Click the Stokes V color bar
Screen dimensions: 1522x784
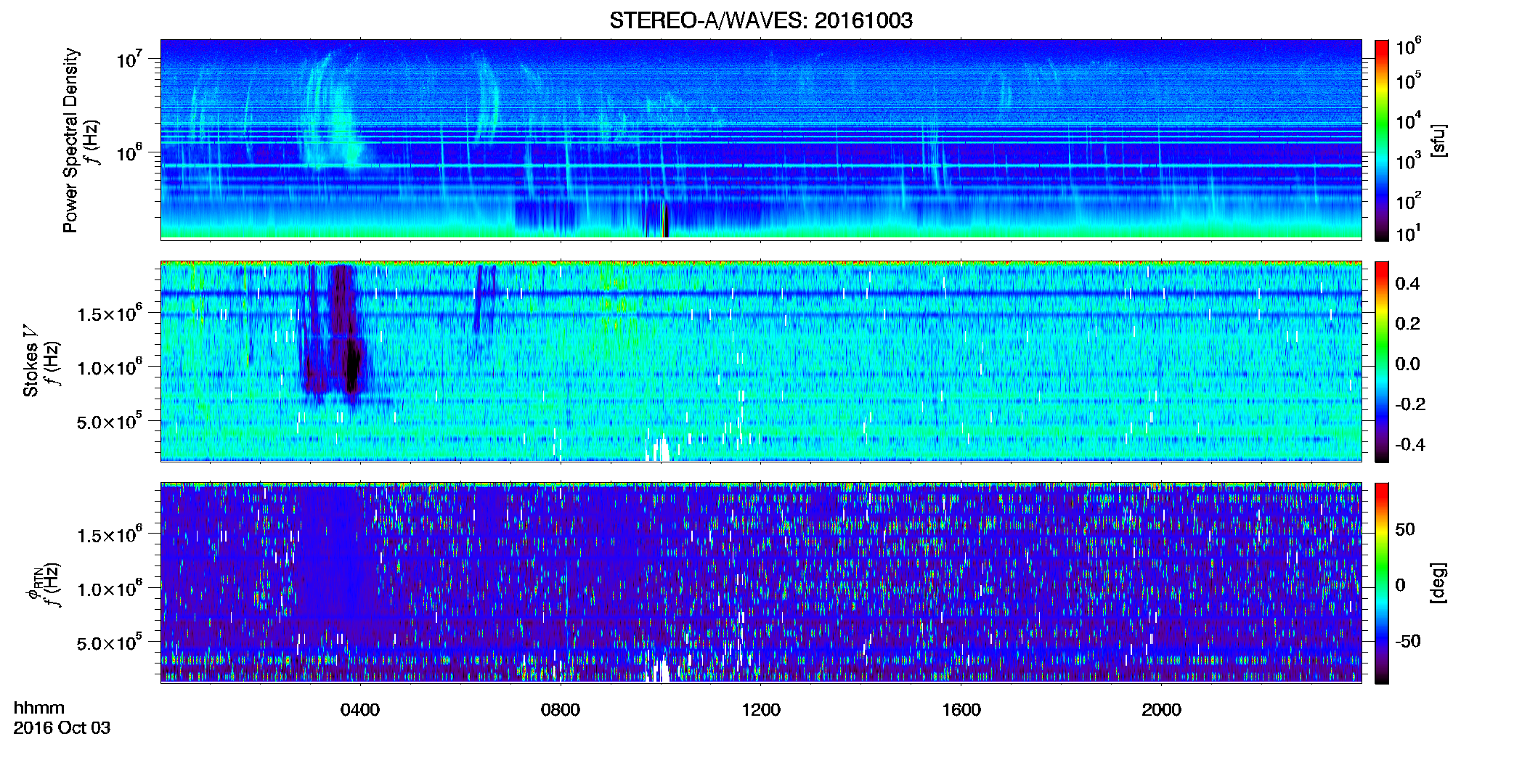[x=1382, y=362]
